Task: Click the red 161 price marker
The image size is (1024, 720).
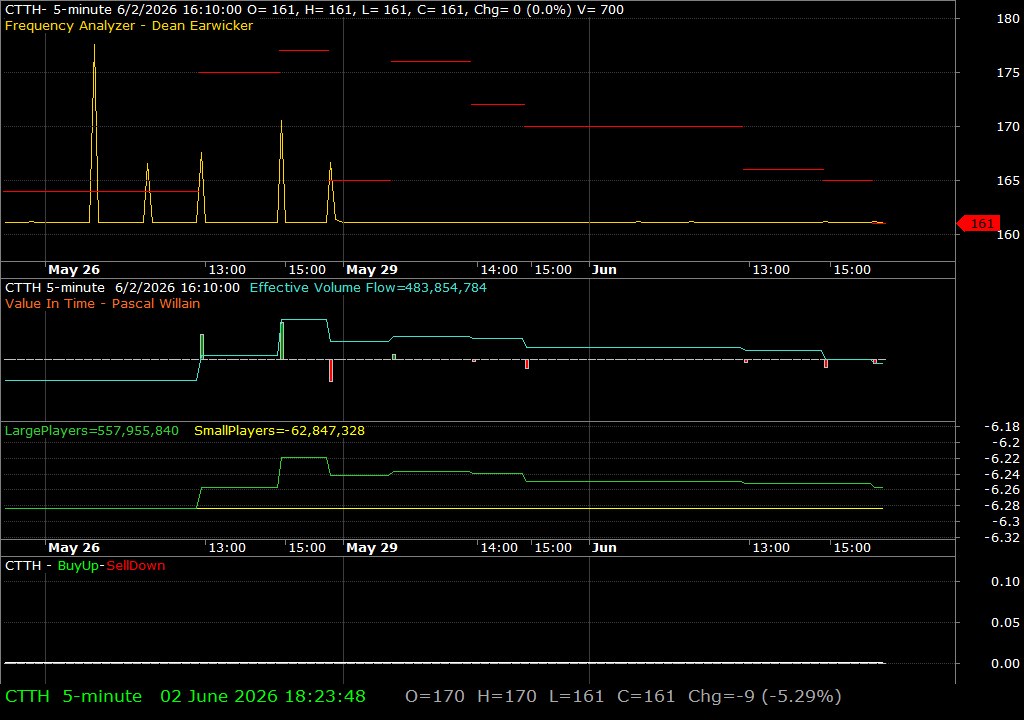Action: click(978, 223)
